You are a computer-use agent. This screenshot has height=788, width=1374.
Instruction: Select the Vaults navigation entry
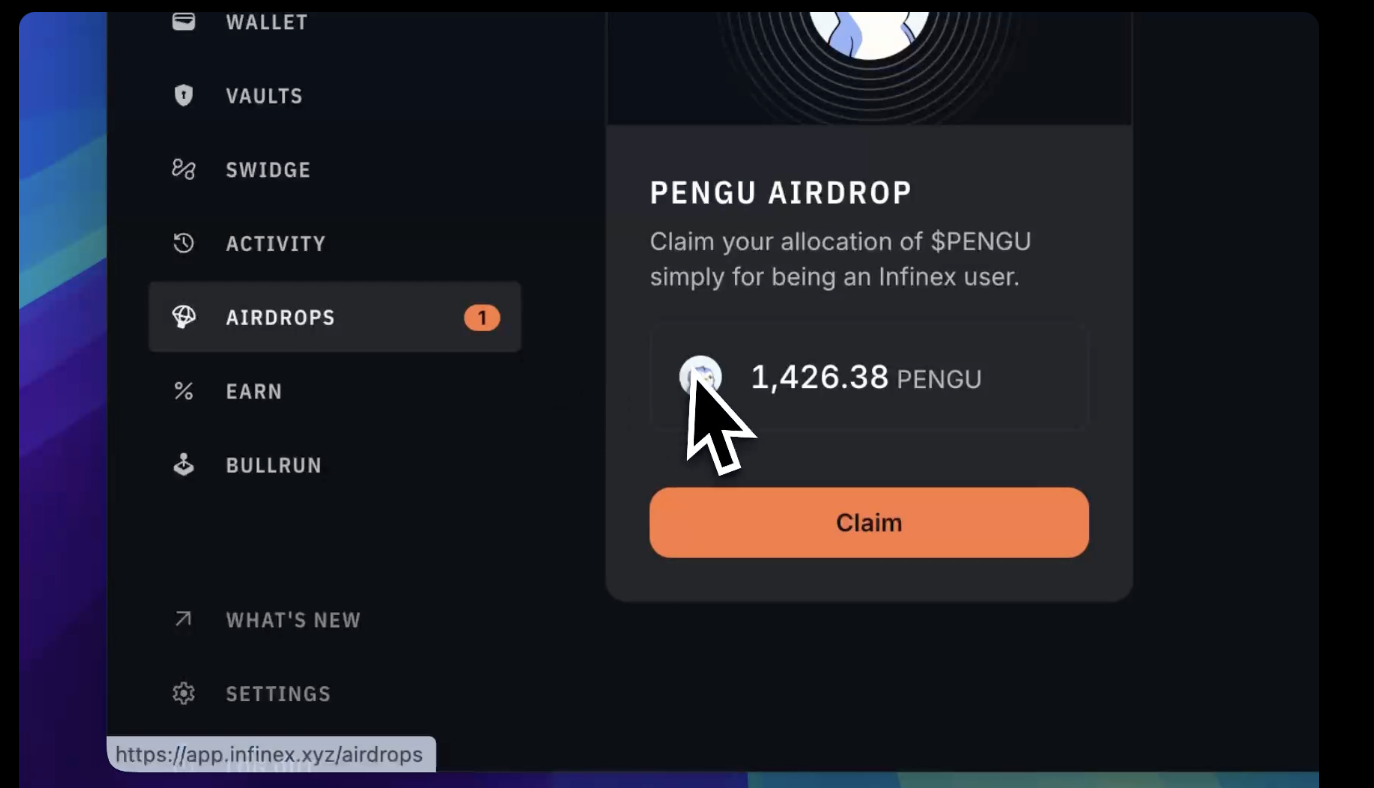pos(263,95)
